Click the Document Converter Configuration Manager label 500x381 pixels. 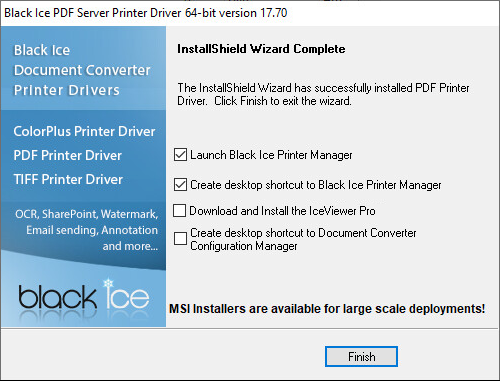pyautogui.click(x=303, y=239)
